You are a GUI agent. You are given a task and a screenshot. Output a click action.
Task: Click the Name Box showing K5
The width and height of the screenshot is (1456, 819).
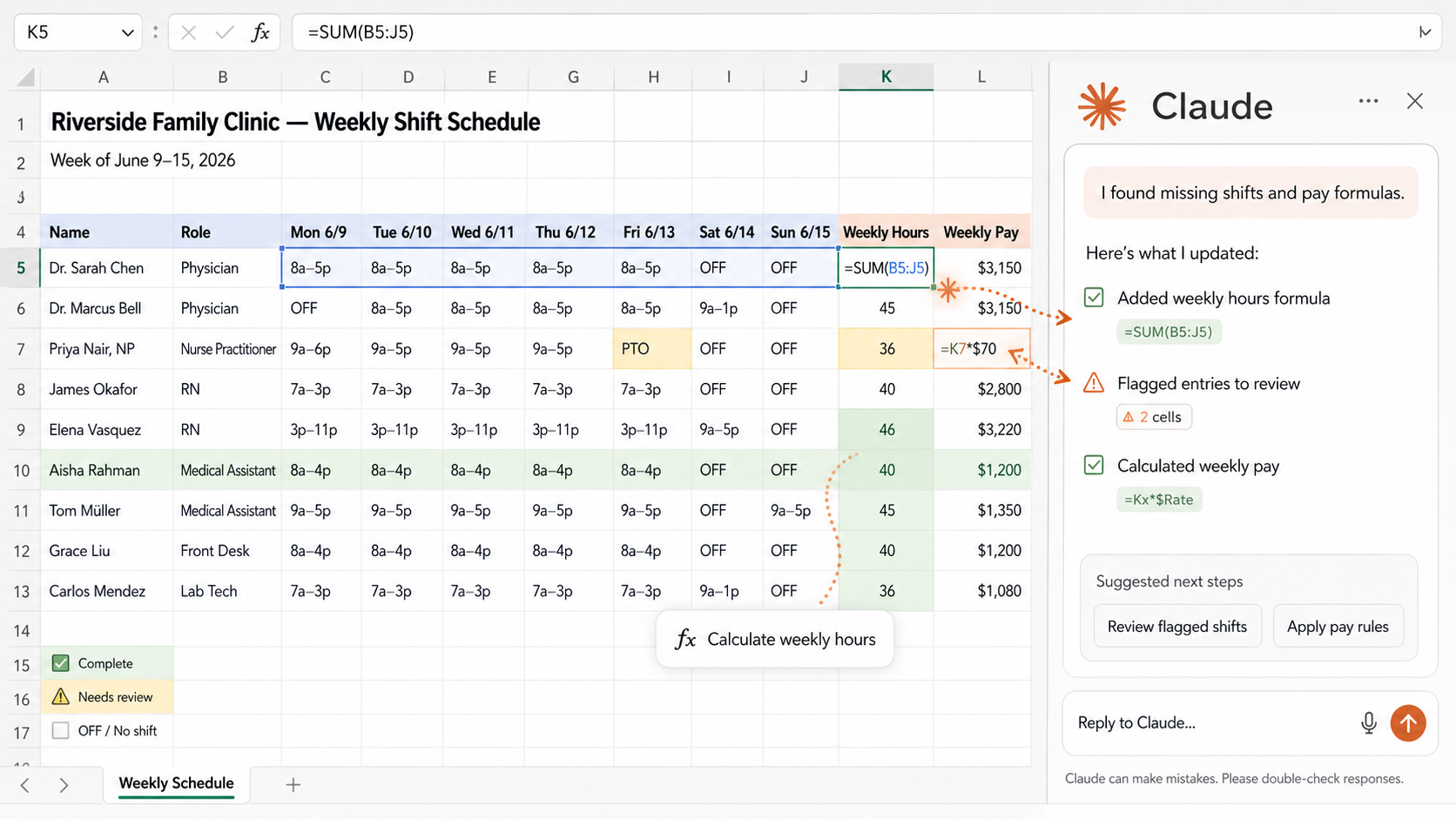[x=78, y=32]
